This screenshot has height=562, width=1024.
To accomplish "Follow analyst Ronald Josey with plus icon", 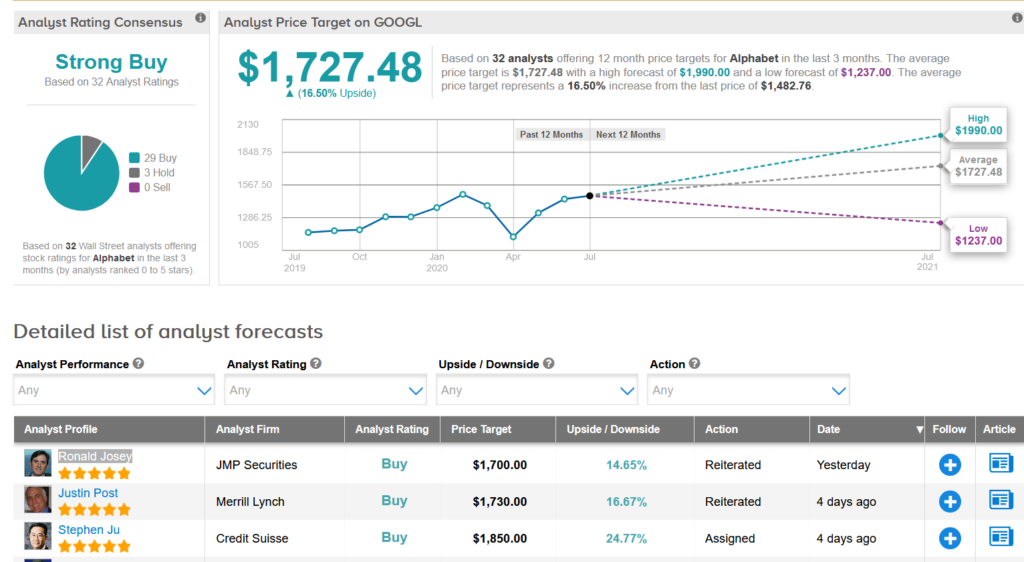I will [x=949, y=465].
